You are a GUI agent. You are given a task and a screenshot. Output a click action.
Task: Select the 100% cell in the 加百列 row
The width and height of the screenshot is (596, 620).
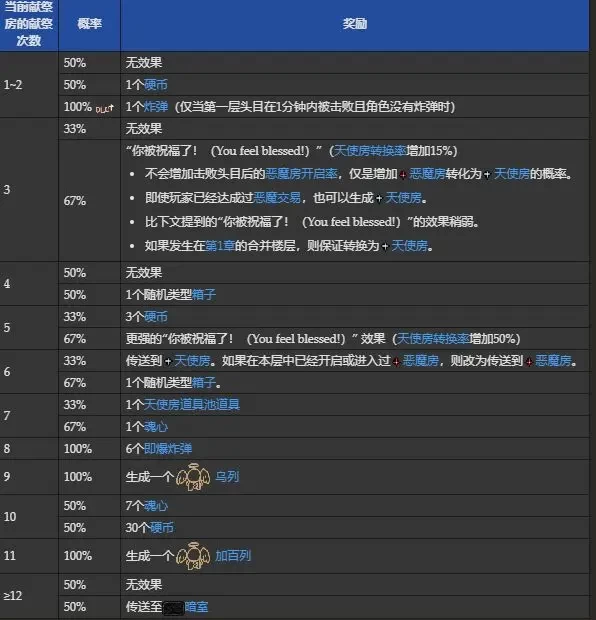(x=90, y=556)
